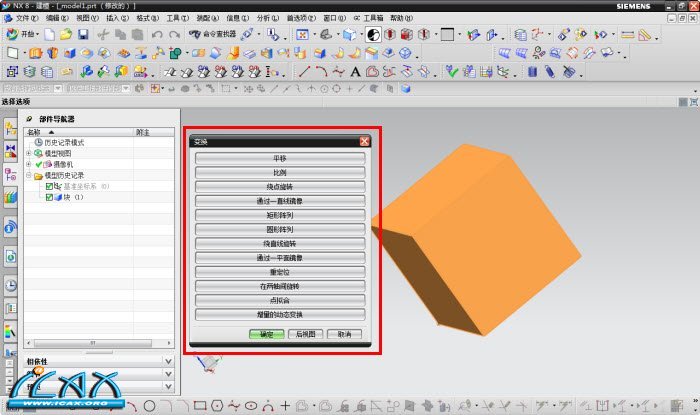Select the text 'A' annotation tool
Viewport: 700px width, 415px height.
[x=355, y=72]
